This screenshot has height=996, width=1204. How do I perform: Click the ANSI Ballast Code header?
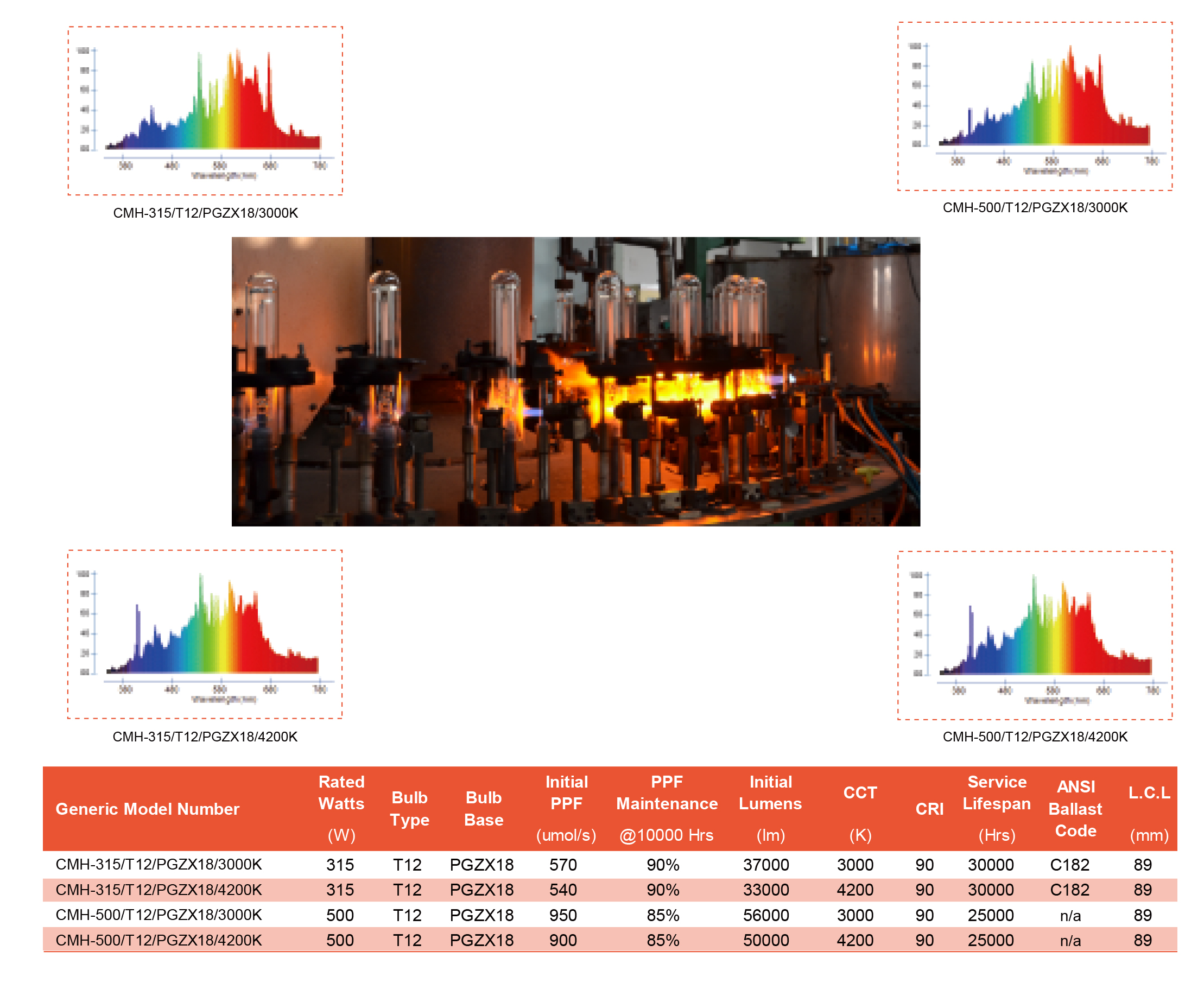pos(1075,809)
